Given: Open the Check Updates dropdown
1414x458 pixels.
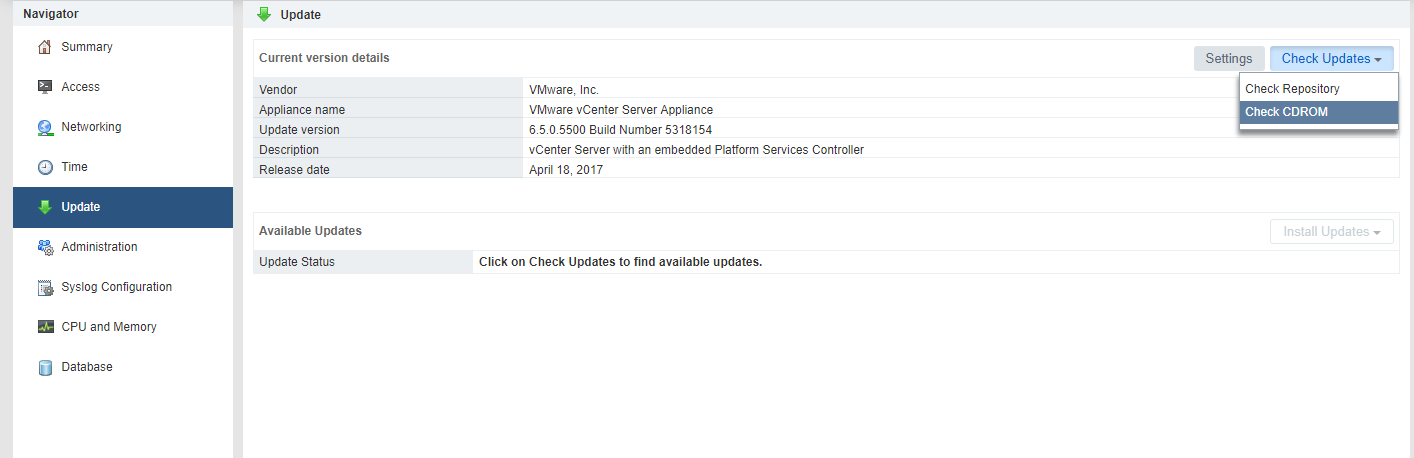Looking at the screenshot, I should 1331,59.
